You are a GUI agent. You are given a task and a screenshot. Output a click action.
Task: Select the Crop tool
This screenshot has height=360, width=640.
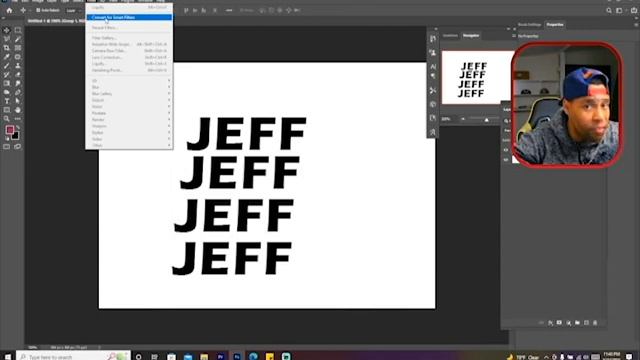click(7, 48)
